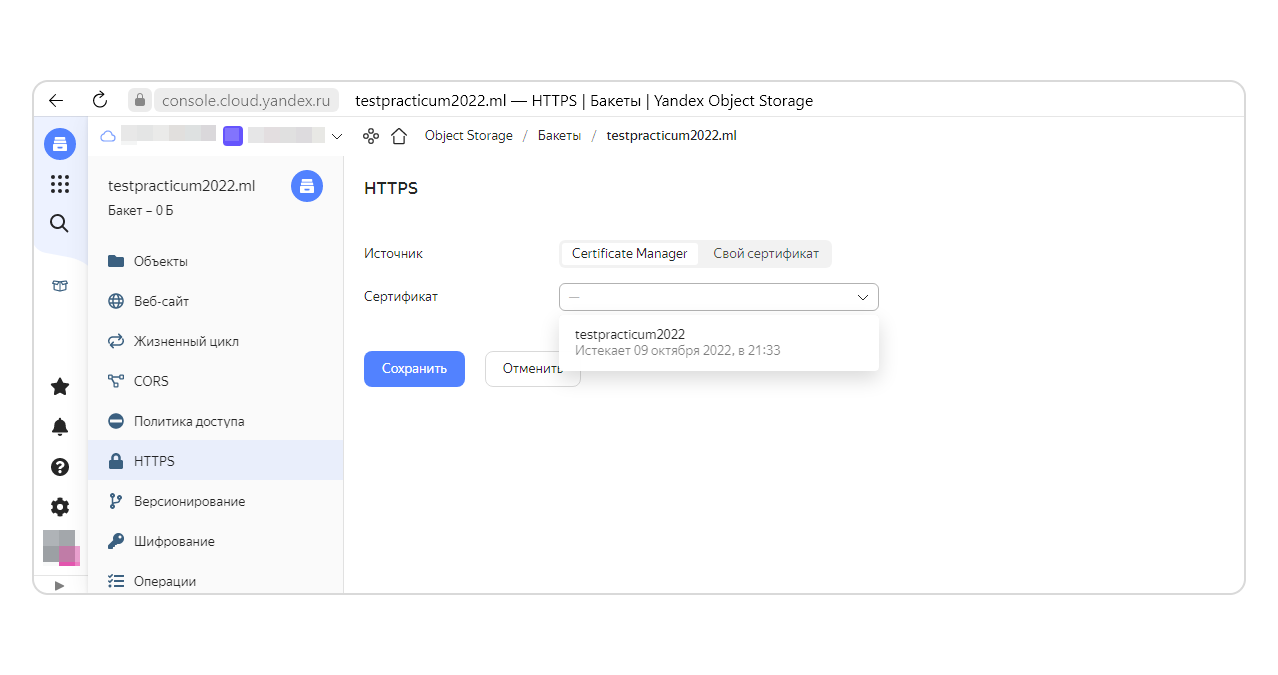
Task: Select Свой сертификат source option
Action: click(x=766, y=254)
